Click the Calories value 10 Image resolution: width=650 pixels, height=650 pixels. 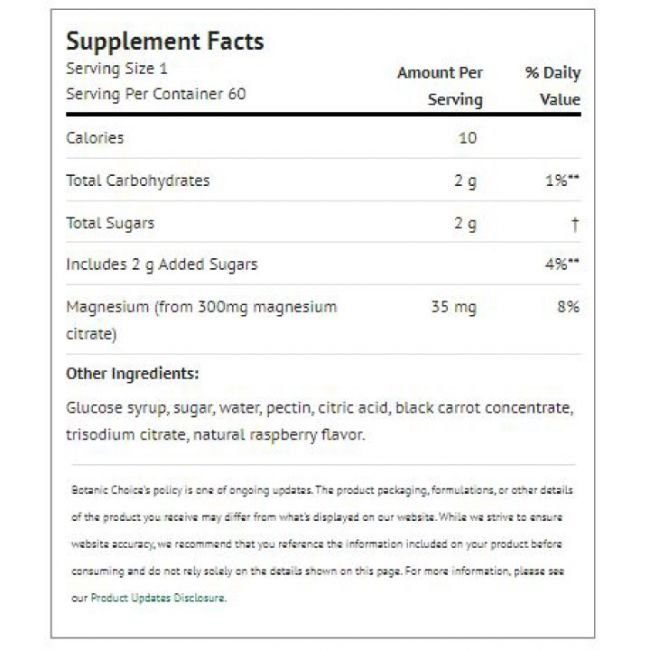(468, 138)
